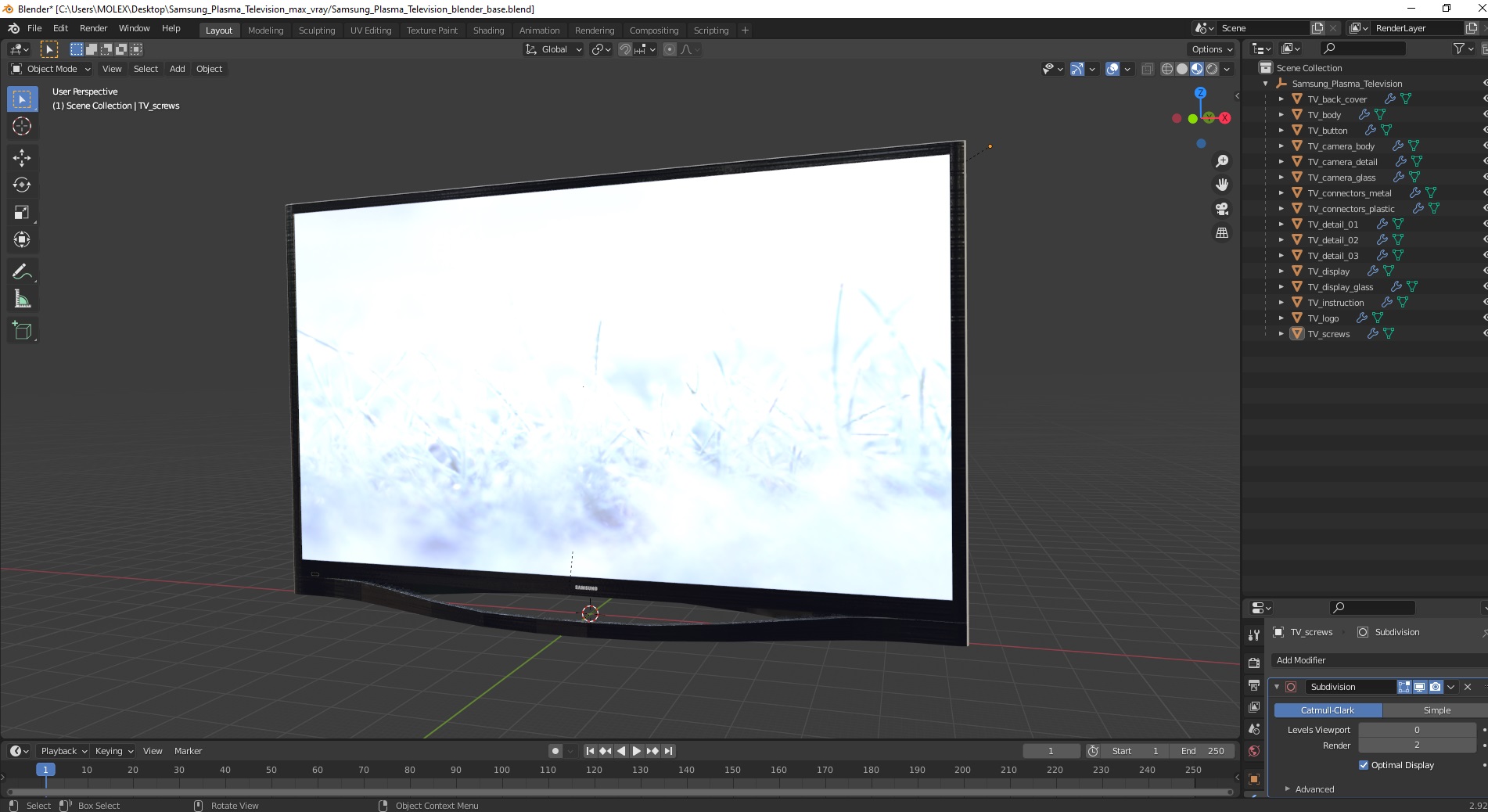Switch to wireframe viewport shading
This screenshot has height=812, width=1488.
click(x=1167, y=69)
